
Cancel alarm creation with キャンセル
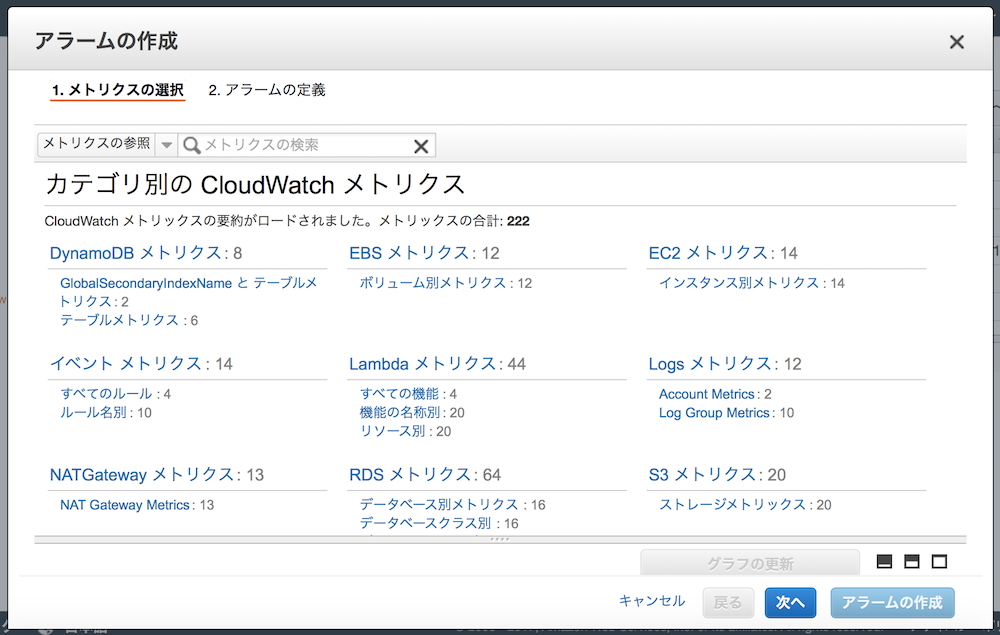[652, 602]
